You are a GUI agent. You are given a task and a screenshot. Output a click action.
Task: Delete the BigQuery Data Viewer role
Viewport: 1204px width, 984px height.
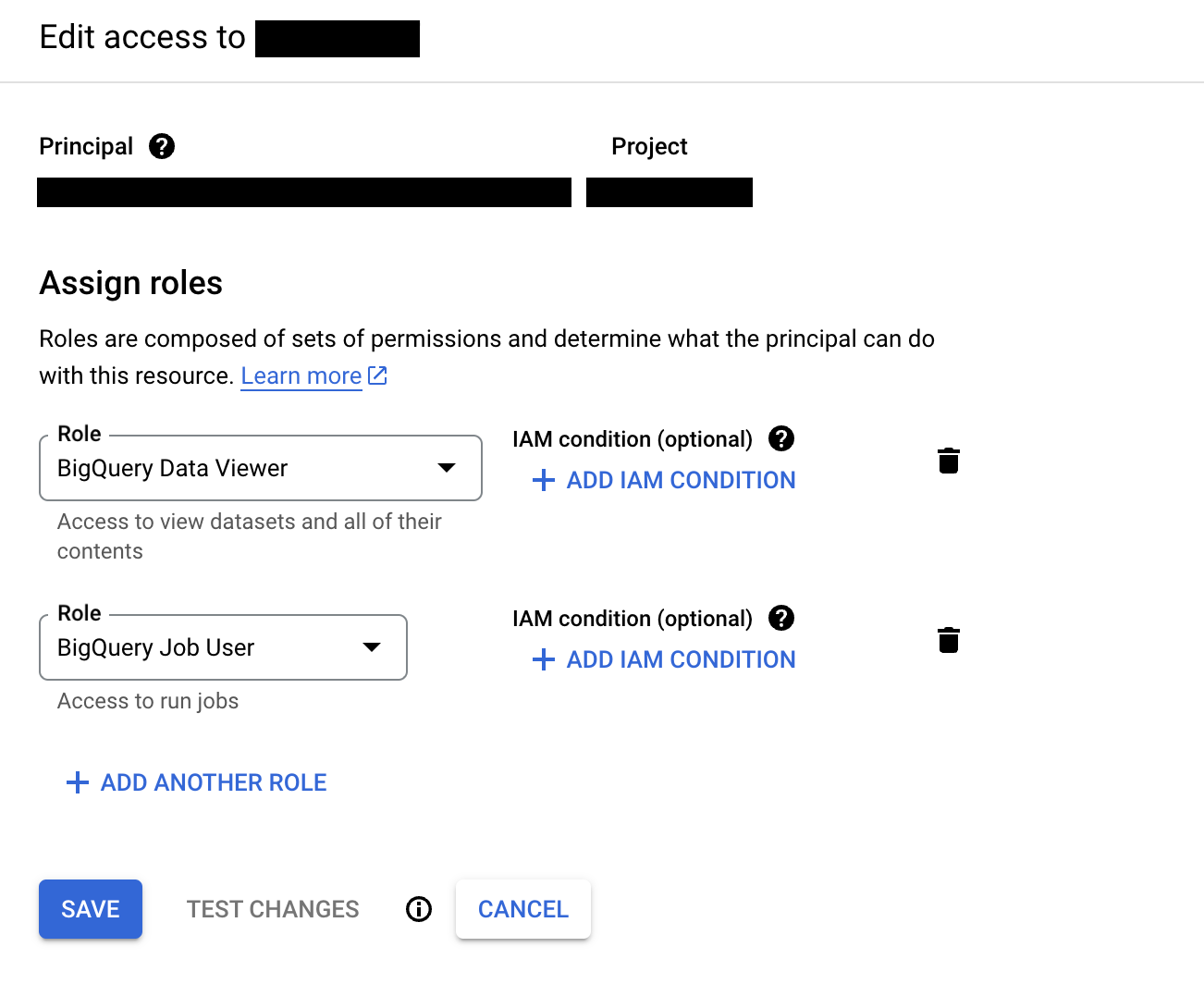[x=949, y=461]
